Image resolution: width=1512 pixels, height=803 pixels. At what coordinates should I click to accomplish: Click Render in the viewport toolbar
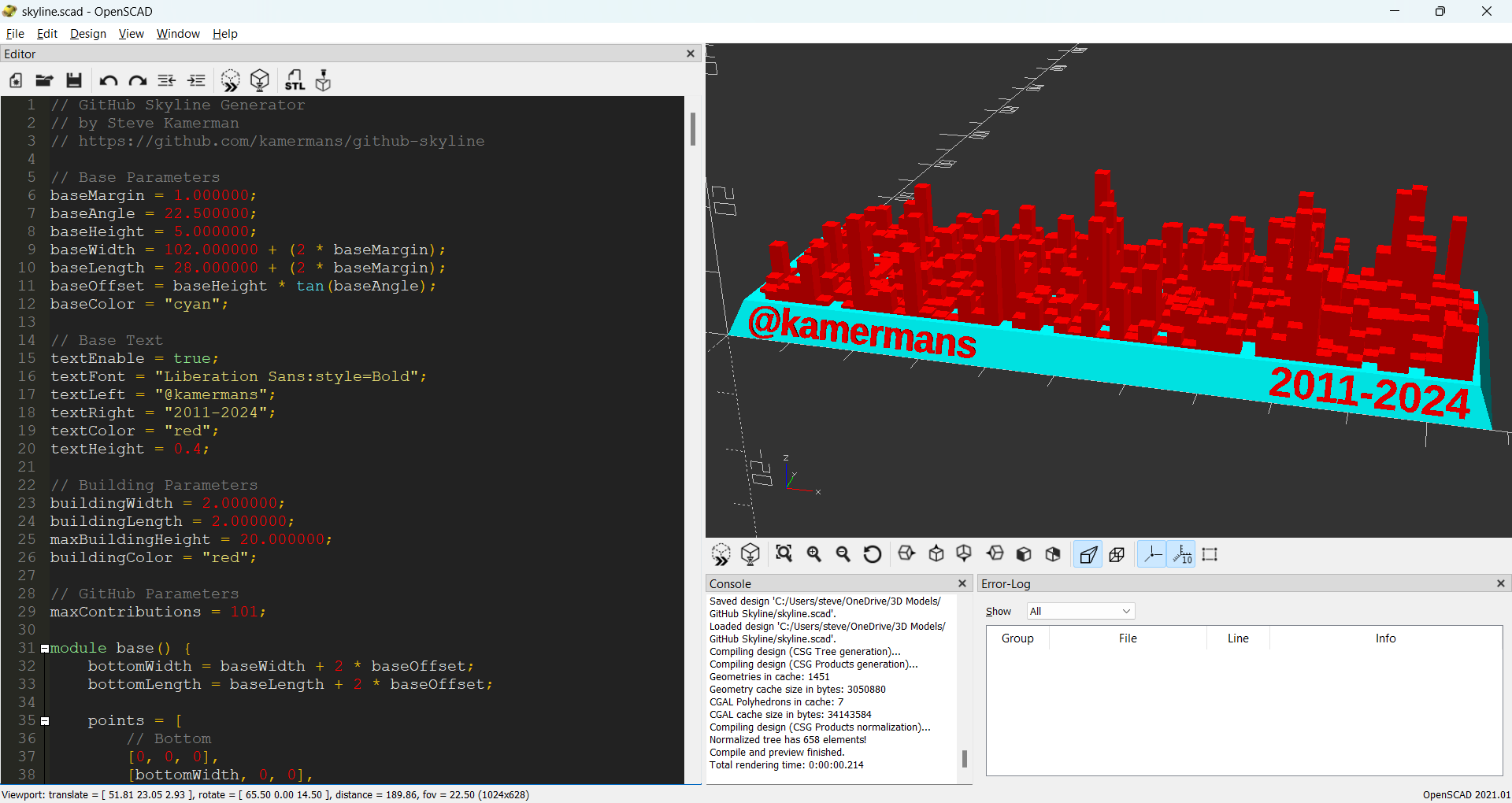click(x=750, y=554)
